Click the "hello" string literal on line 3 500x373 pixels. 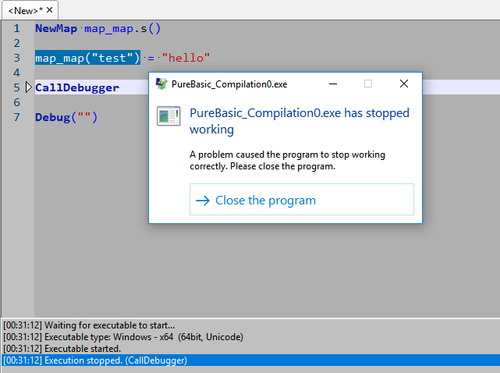tap(186, 58)
